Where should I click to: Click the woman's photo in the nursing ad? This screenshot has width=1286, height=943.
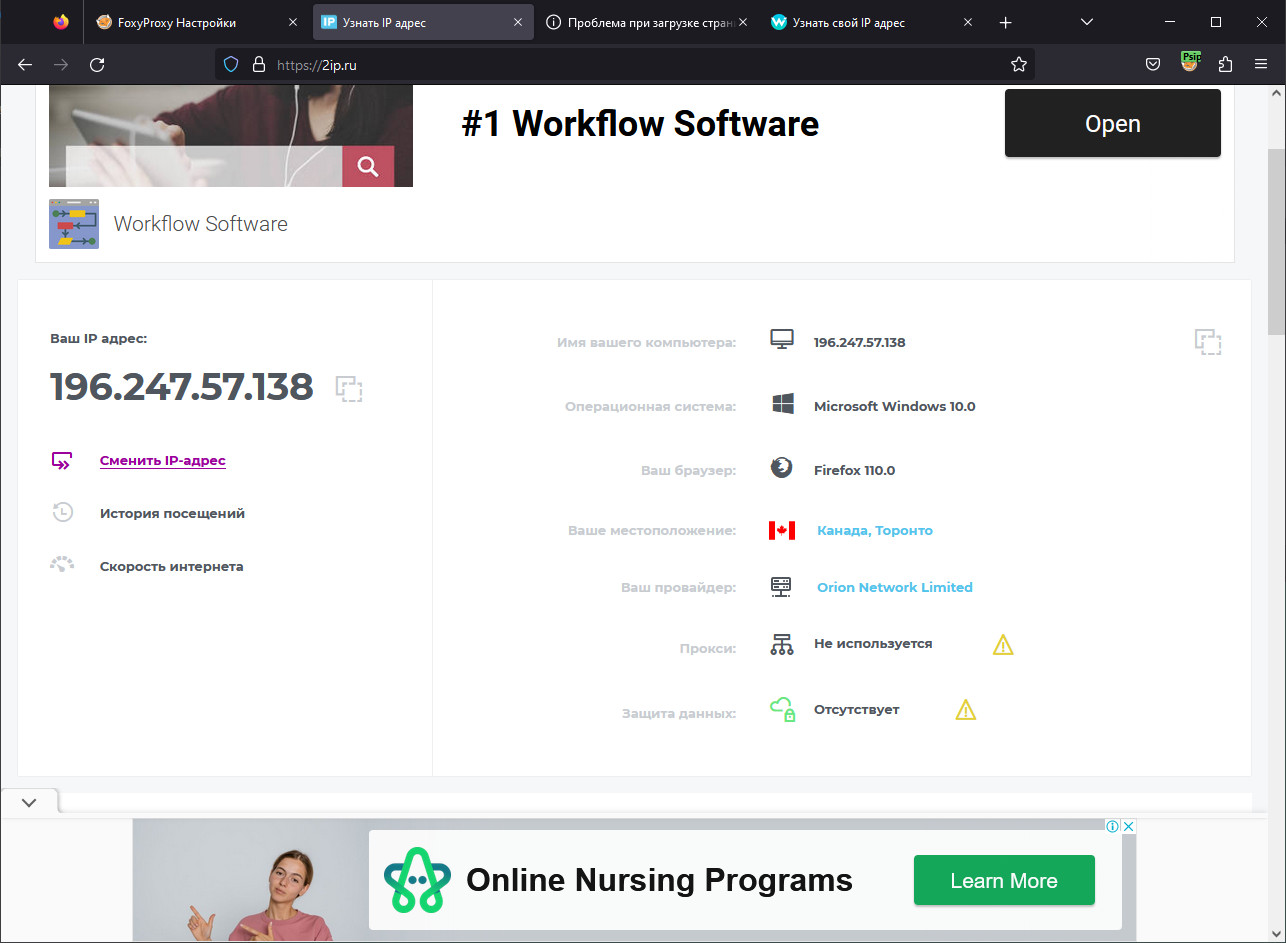click(250, 880)
